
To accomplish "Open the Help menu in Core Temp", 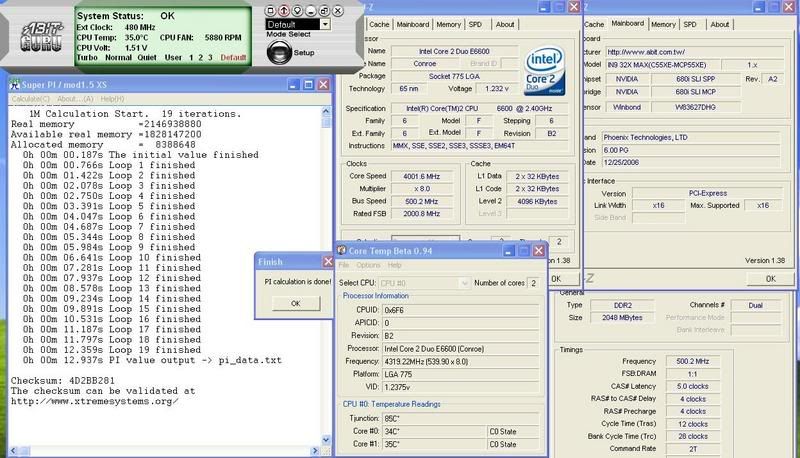I will (394, 265).
